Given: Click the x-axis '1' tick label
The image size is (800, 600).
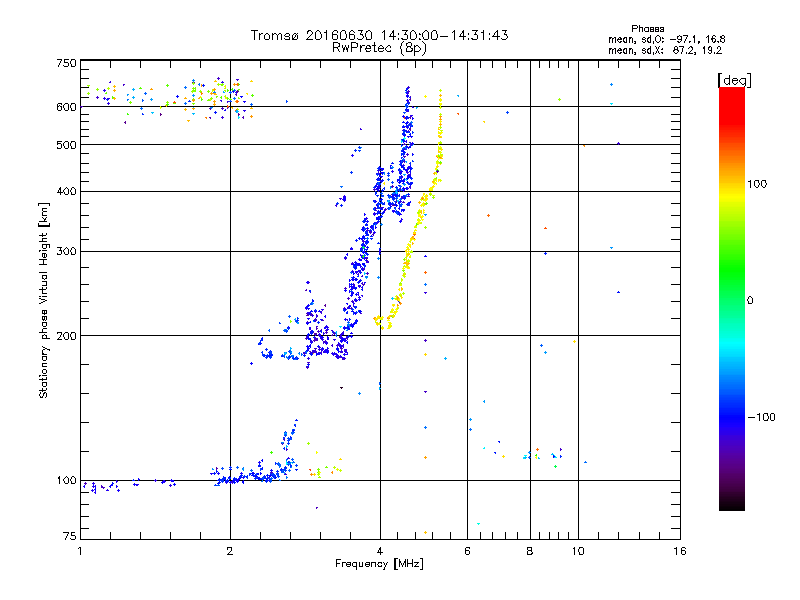Looking at the screenshot, I should coord(80,551).
